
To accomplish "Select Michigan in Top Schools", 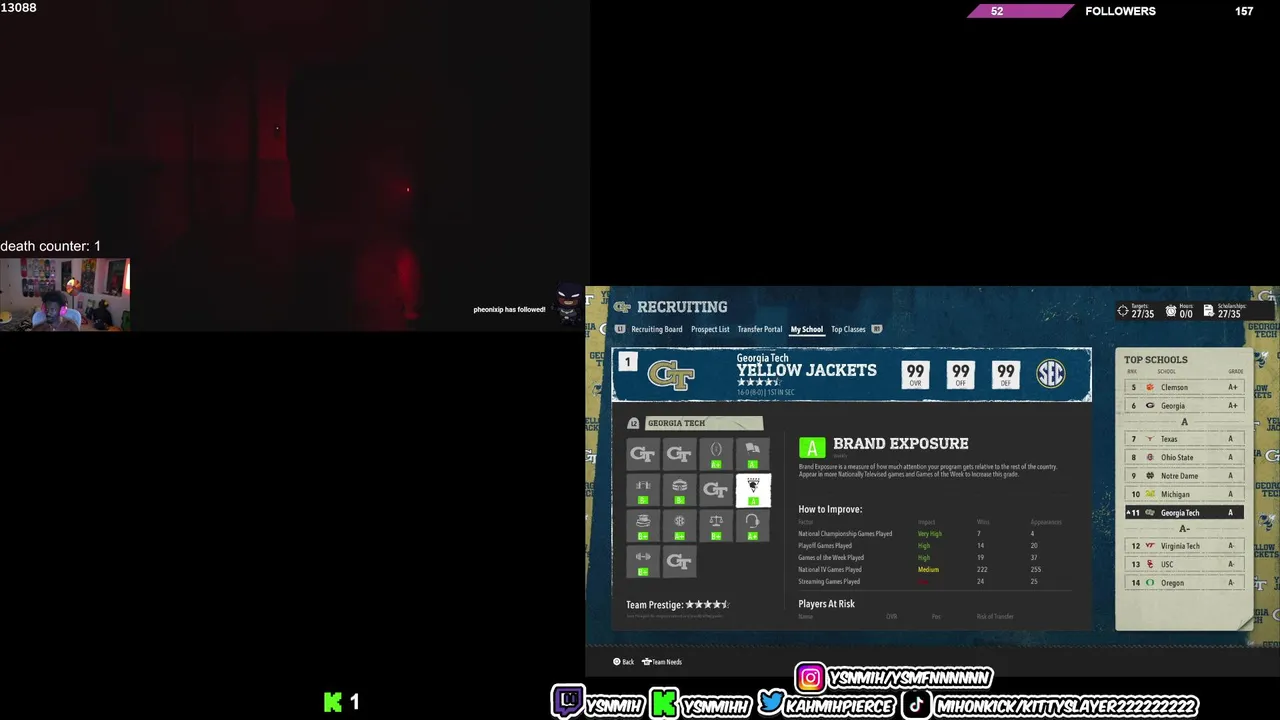I will click(1185, 494).
